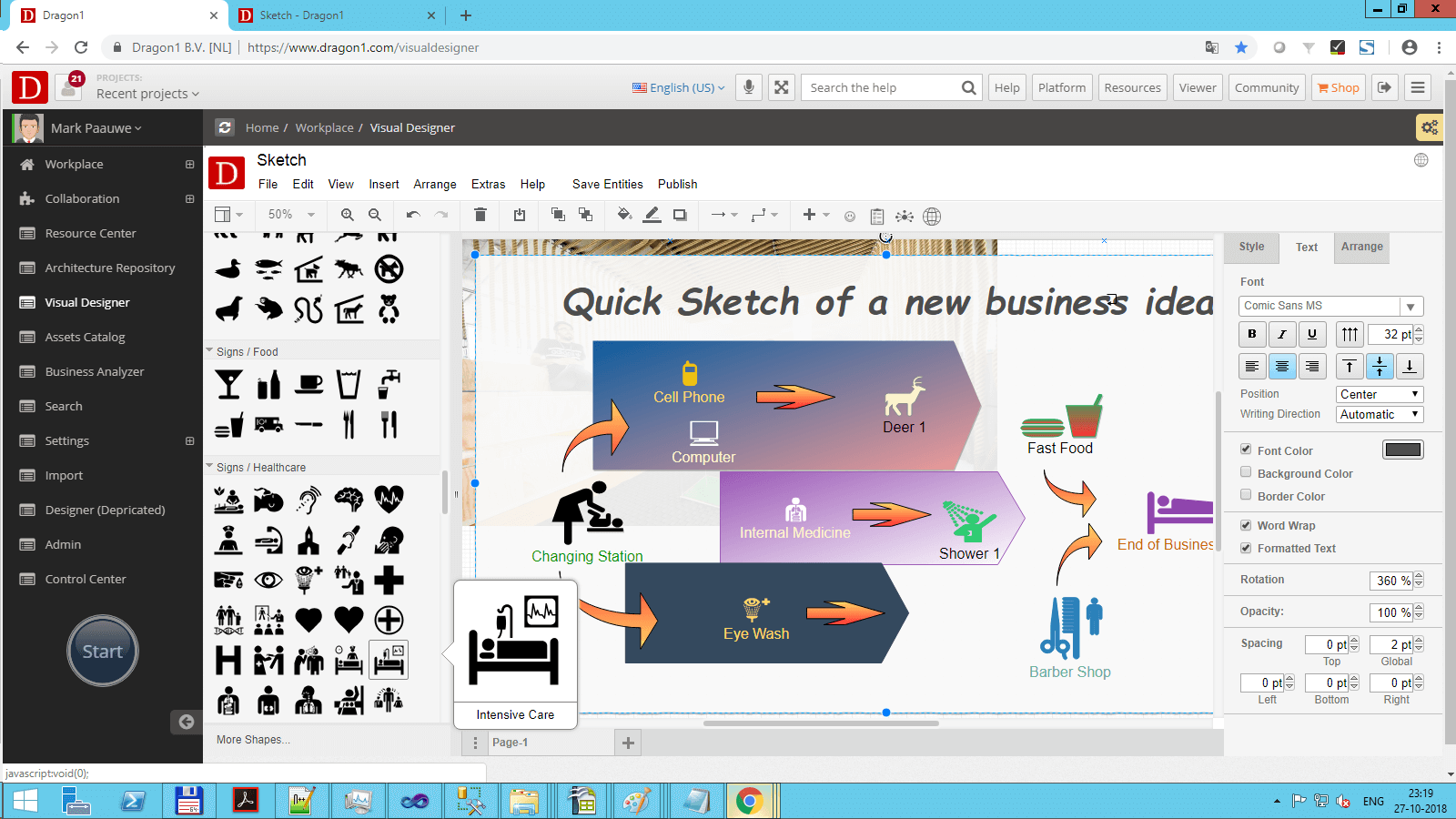1456x819 pixels.
Task: Switch to the Arrange tab in side panel
Action: pos(1361,247)
